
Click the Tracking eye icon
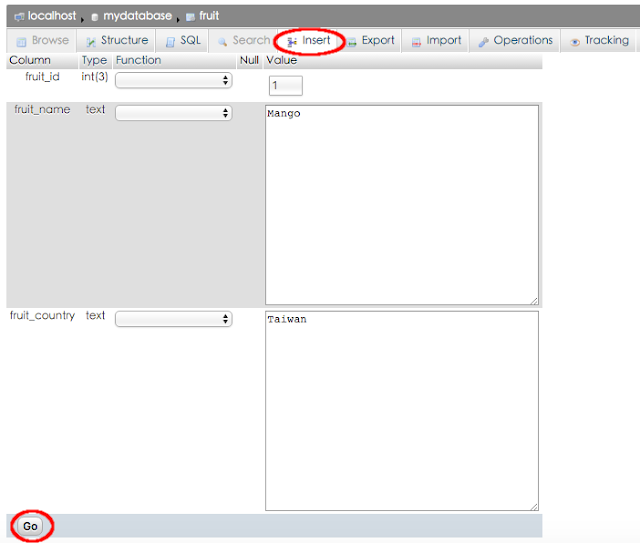[575, 42]
